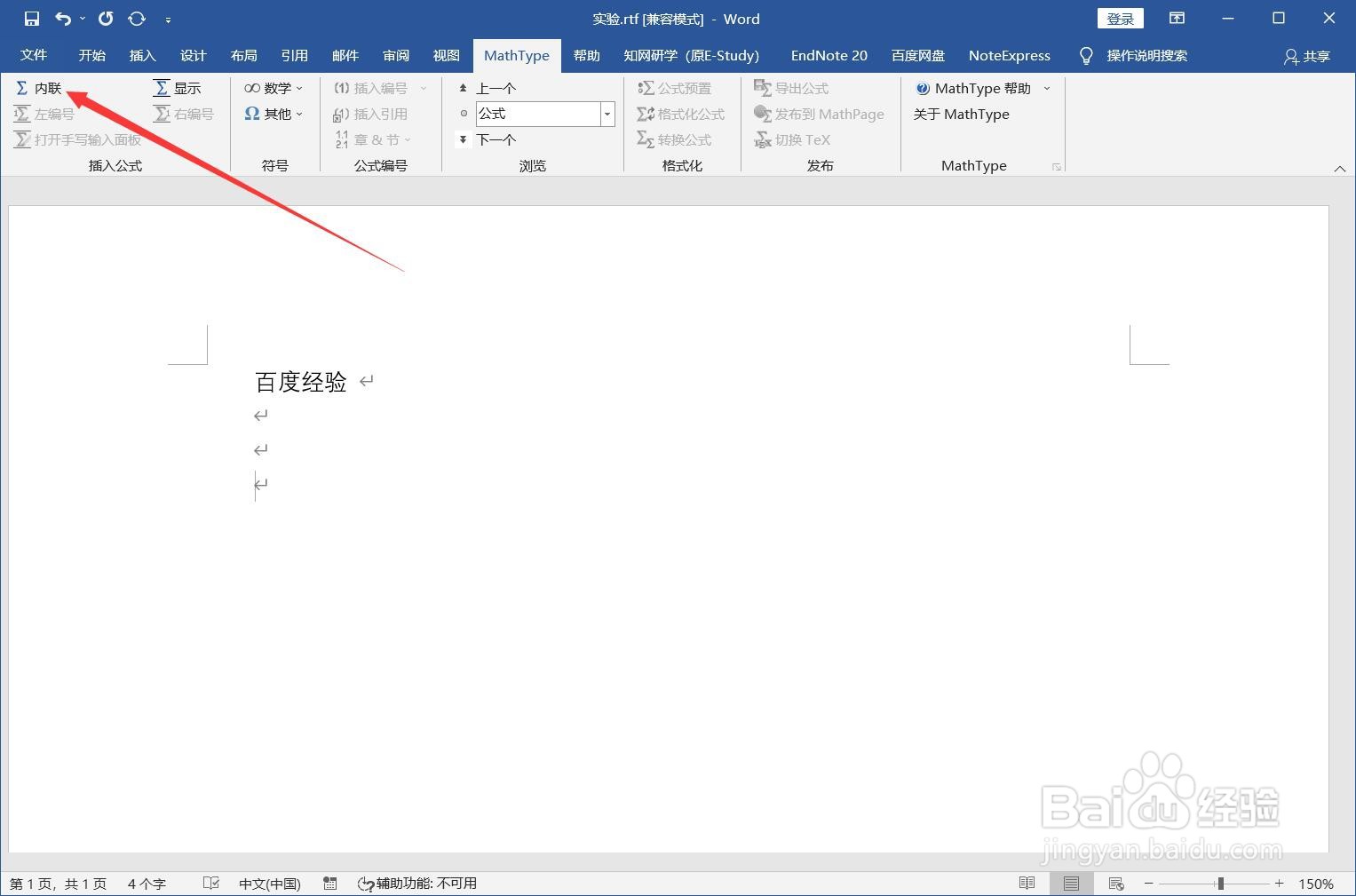Open the 插入编号 dropdown

coord(381,88)
